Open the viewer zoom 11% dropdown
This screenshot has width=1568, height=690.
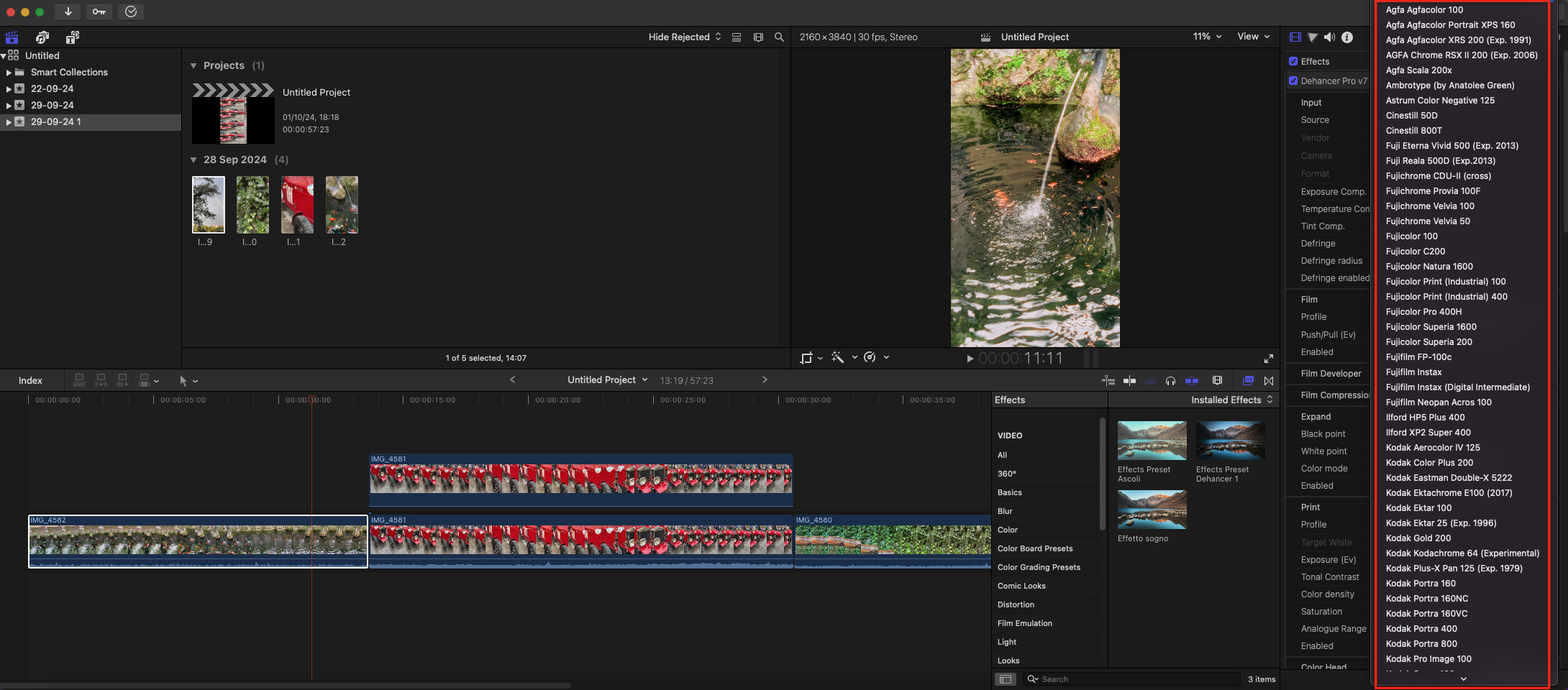[x=1207, y=37]
